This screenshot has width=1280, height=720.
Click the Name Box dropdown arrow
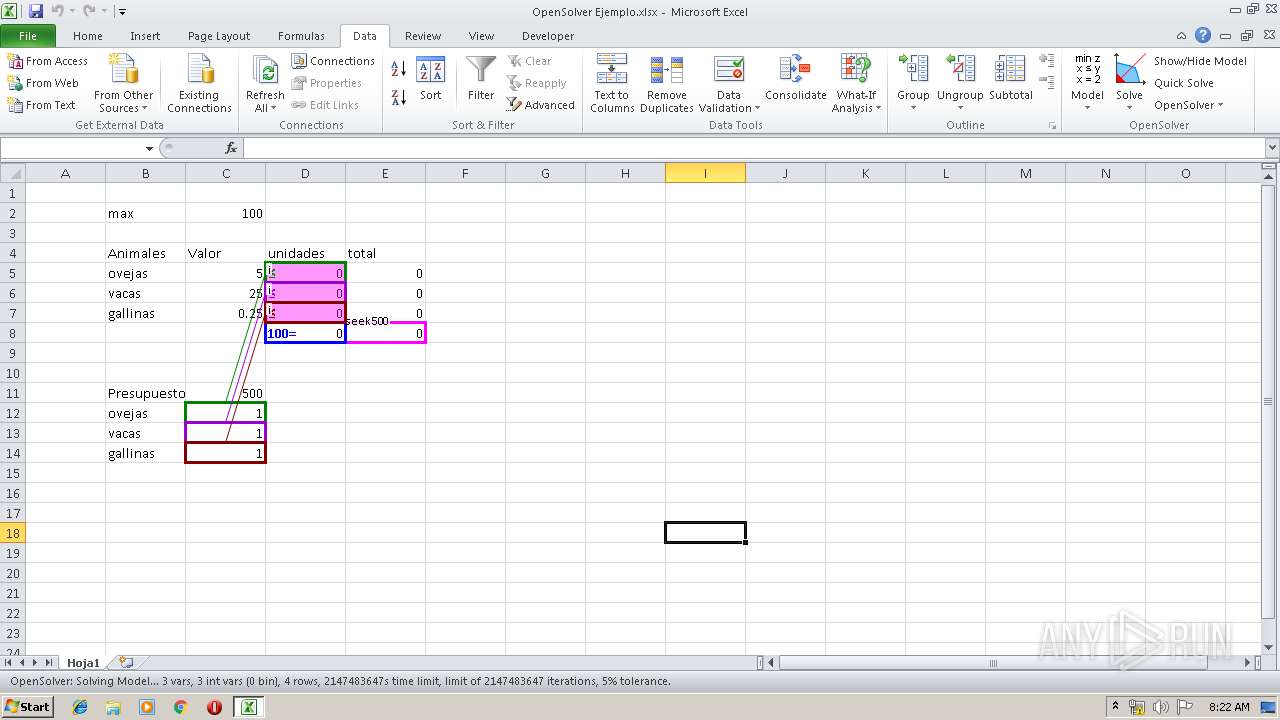point(149,148)
